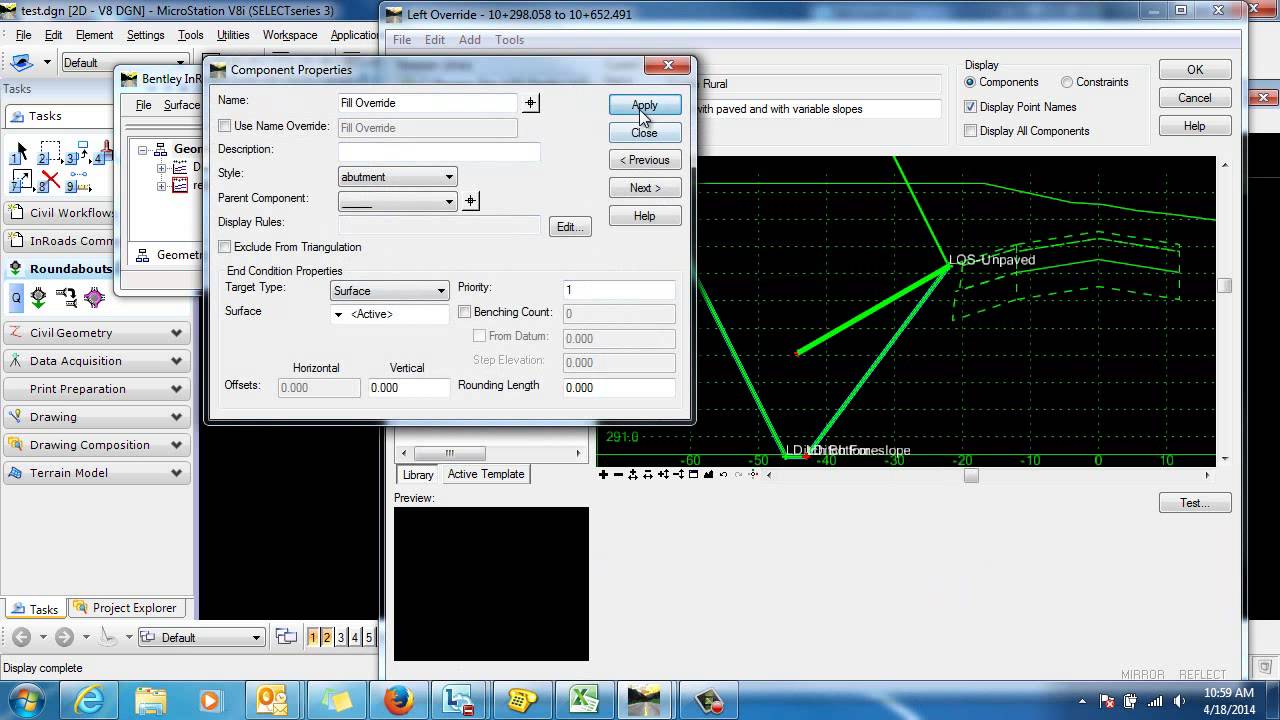The width and height of the screenshot is (1280, 720).
Task: Click the Close button in Component Properties
Action: point(645,133)
